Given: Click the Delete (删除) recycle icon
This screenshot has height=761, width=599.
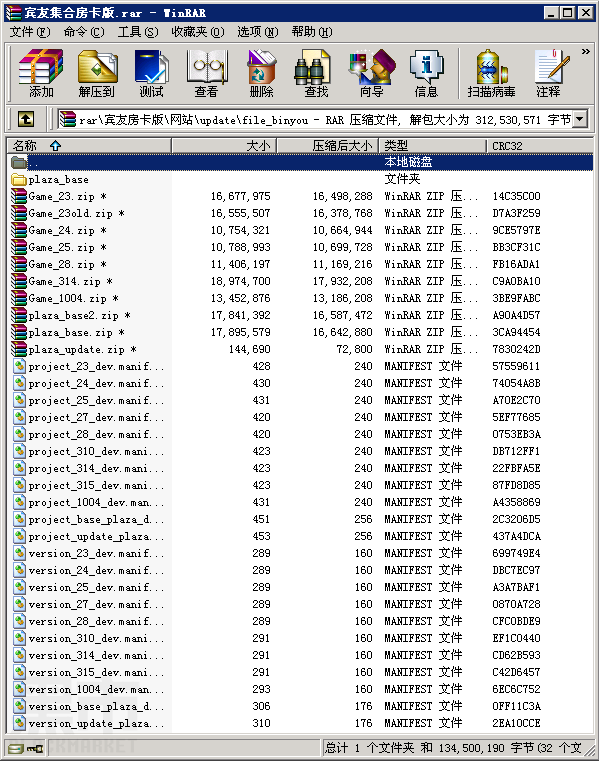Looking at the screenshot, I should click(262, 73).
